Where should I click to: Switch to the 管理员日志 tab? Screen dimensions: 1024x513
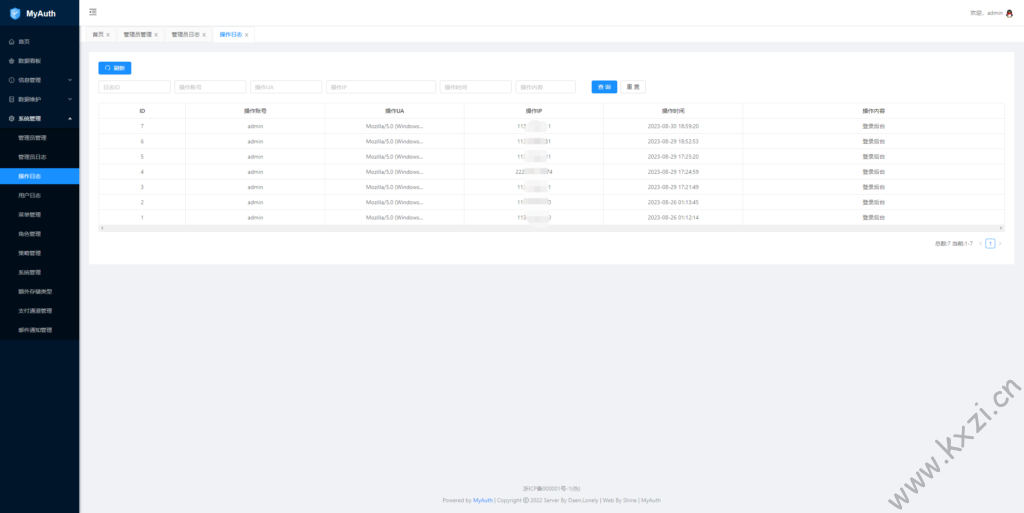tap(185, 35)
